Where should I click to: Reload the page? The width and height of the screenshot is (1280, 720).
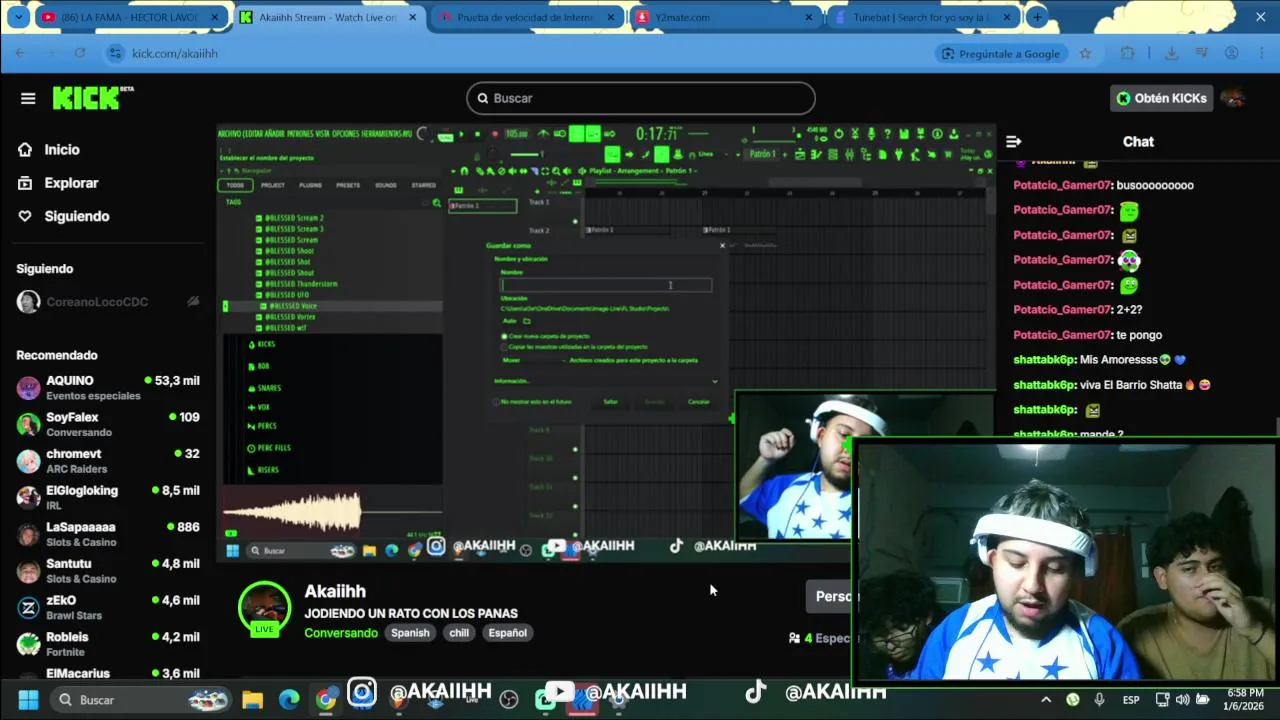80,53
